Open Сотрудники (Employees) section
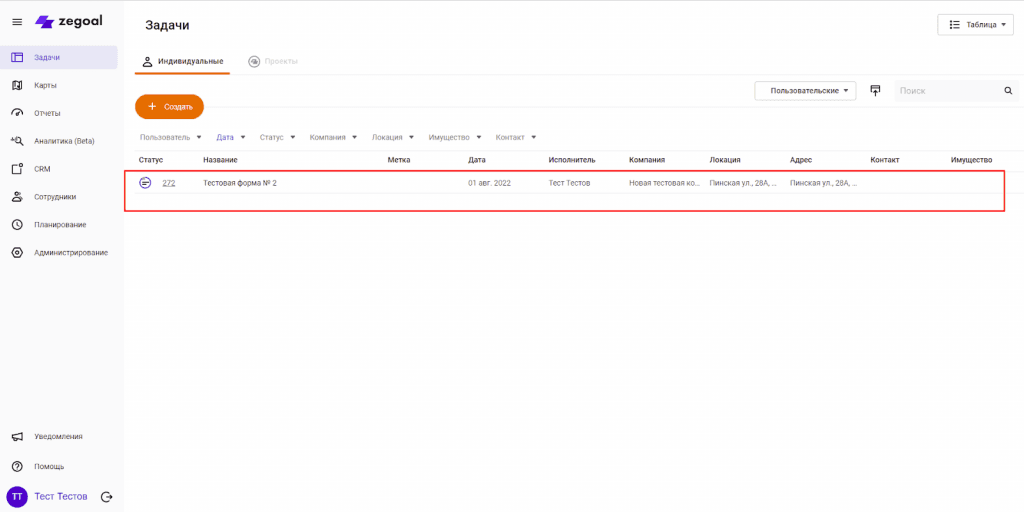 (x=54, y=197)
